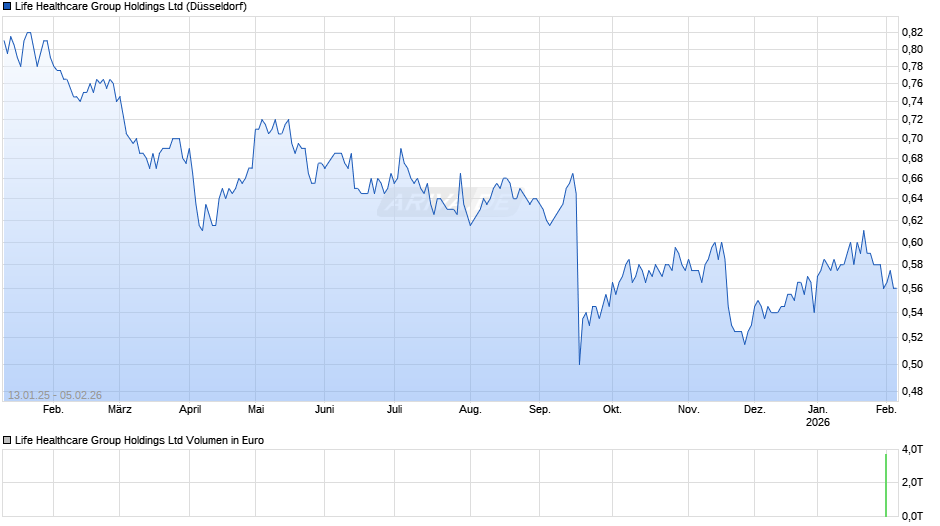The height and width of the screenshot is (526, 940).
Task: Click the 0,62 price axis value
Action: click(x=912, y=220)
